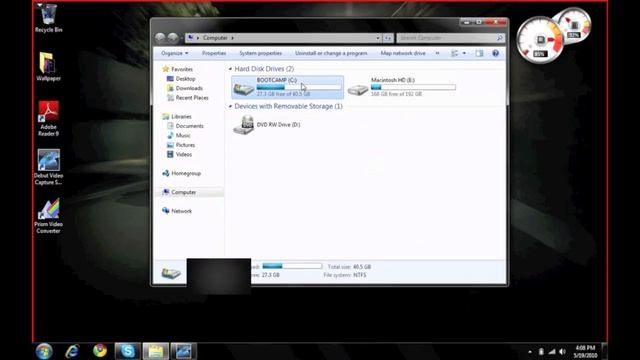Viewport: 640px width, 360px height.
Task: Open Google Chrome from the taskbar
Action: pyautogui.click(x=100, y=351)
